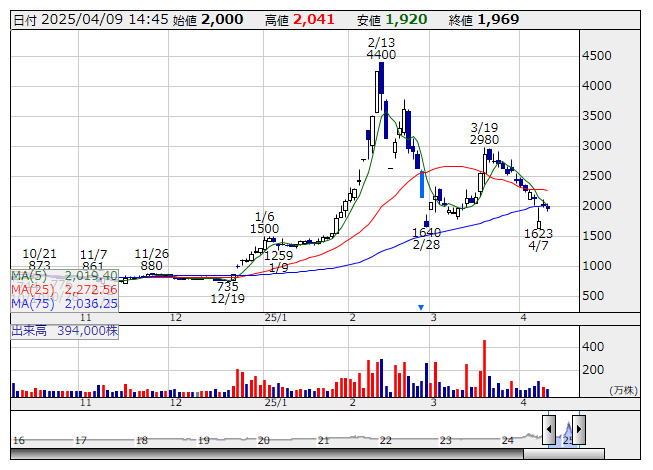
Task: Click the 3/19 2980 high label
Action: (x=484, y=133)
